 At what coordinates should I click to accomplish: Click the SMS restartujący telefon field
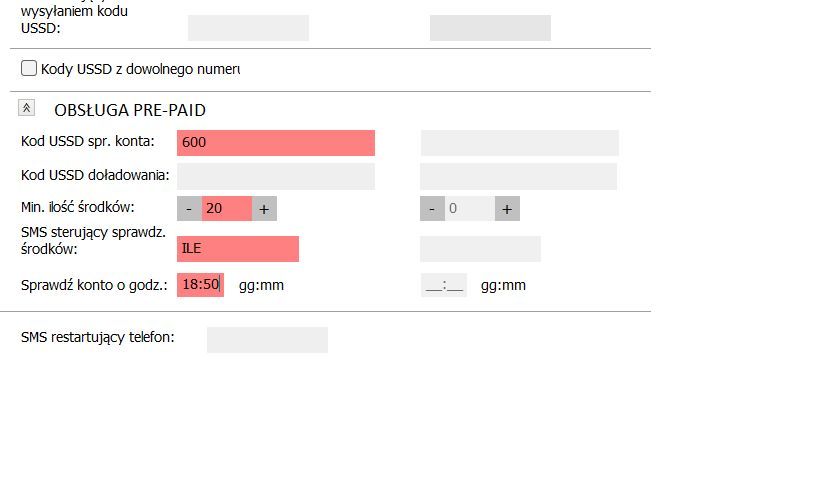click(267, 340)
